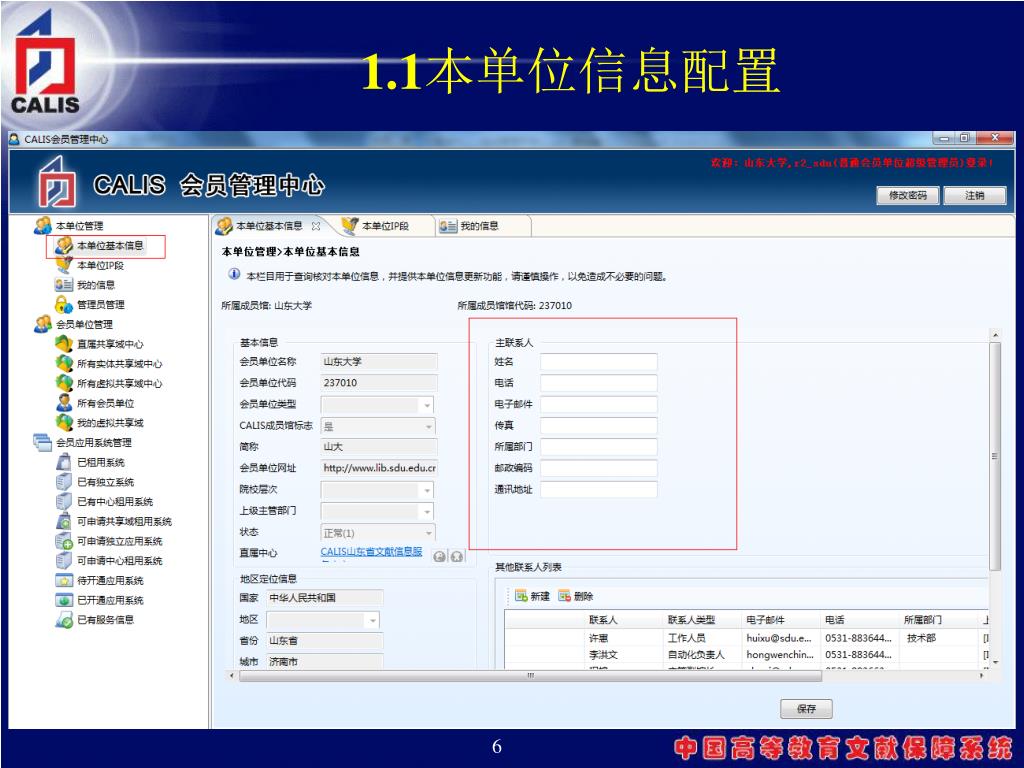Click the 可申请共享域租用系统 icon
This screenshot has height=768, width=1024.
63,520
